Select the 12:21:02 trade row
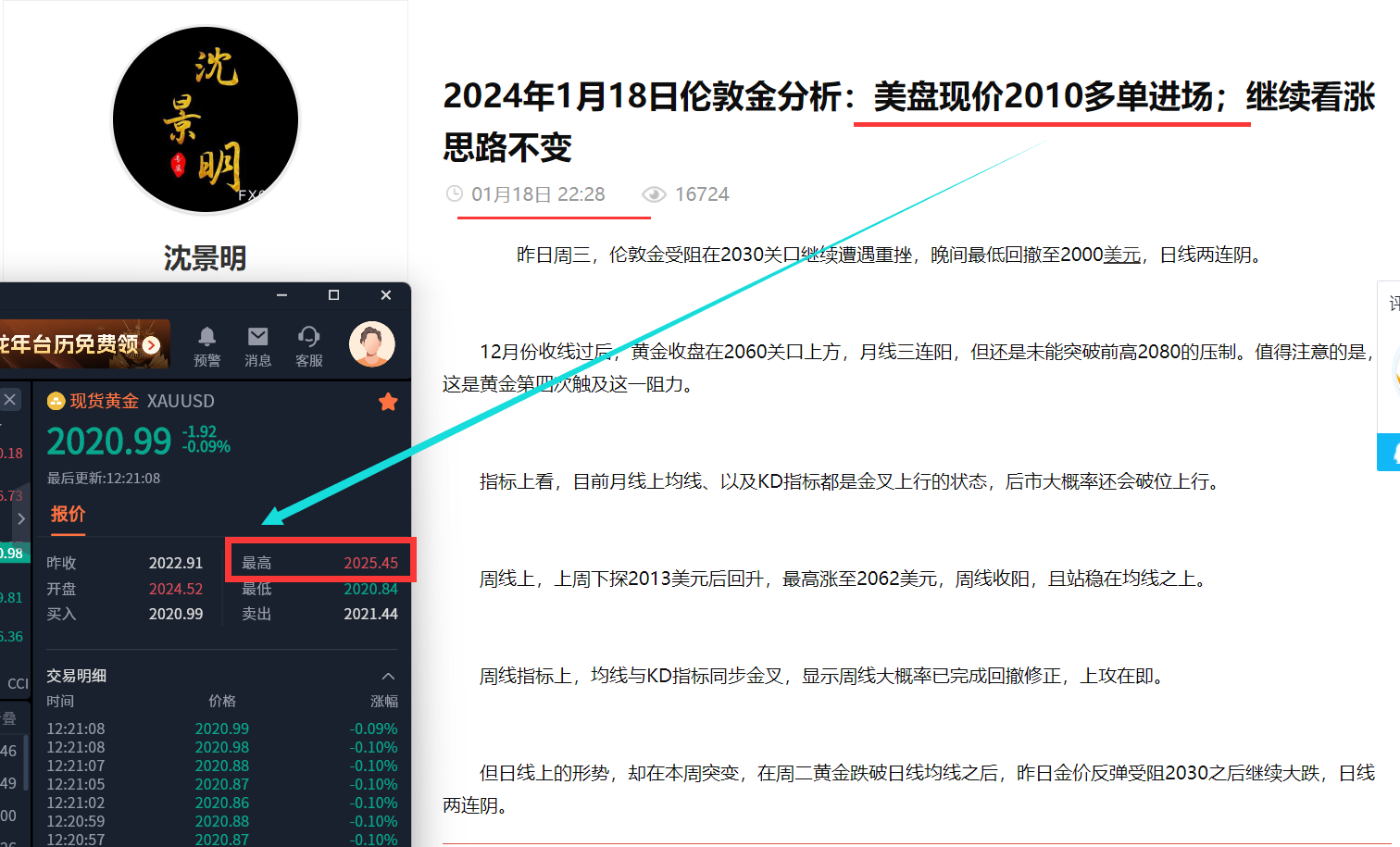Viewport: 1400px width, 847px height. (x=222, y=803)
